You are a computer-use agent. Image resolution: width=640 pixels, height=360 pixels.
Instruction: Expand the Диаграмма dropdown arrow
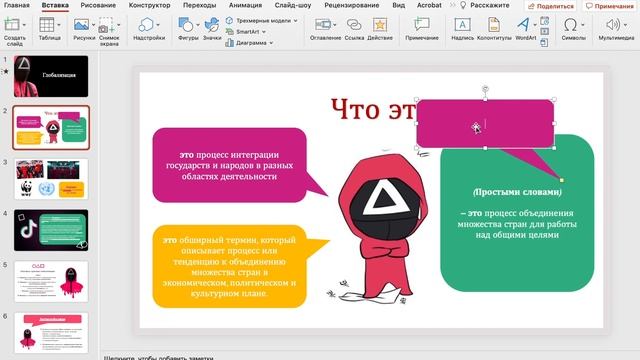coord(271,43)
